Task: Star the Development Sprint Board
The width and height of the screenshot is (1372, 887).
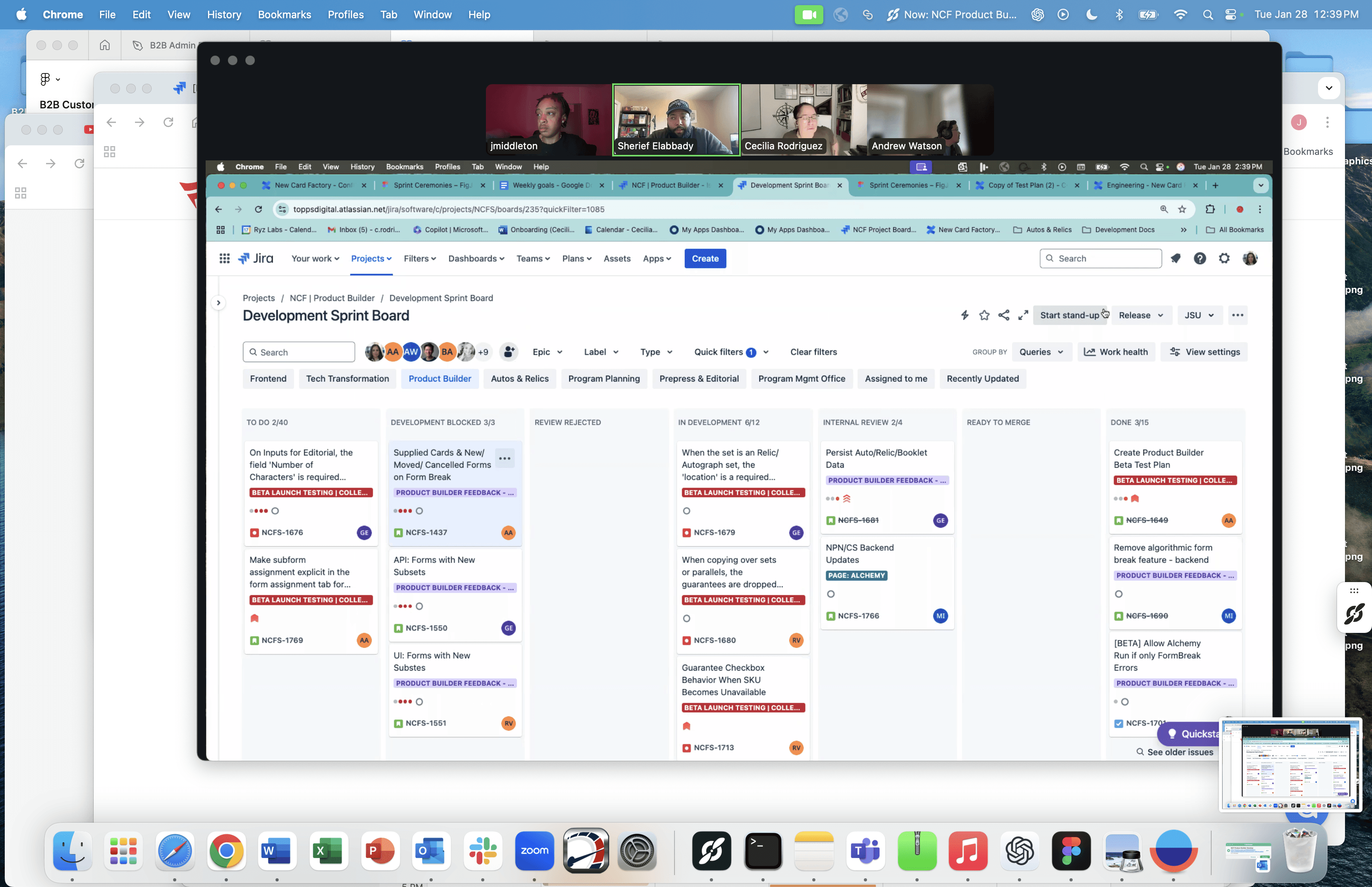Action: [984, 315]
